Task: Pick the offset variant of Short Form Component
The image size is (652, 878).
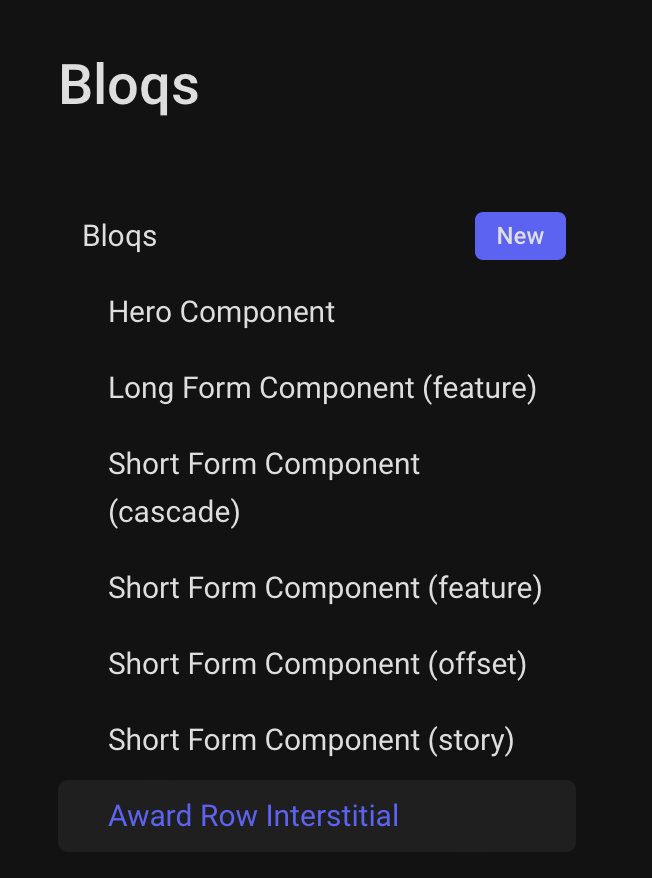Action: pos(318,664)
